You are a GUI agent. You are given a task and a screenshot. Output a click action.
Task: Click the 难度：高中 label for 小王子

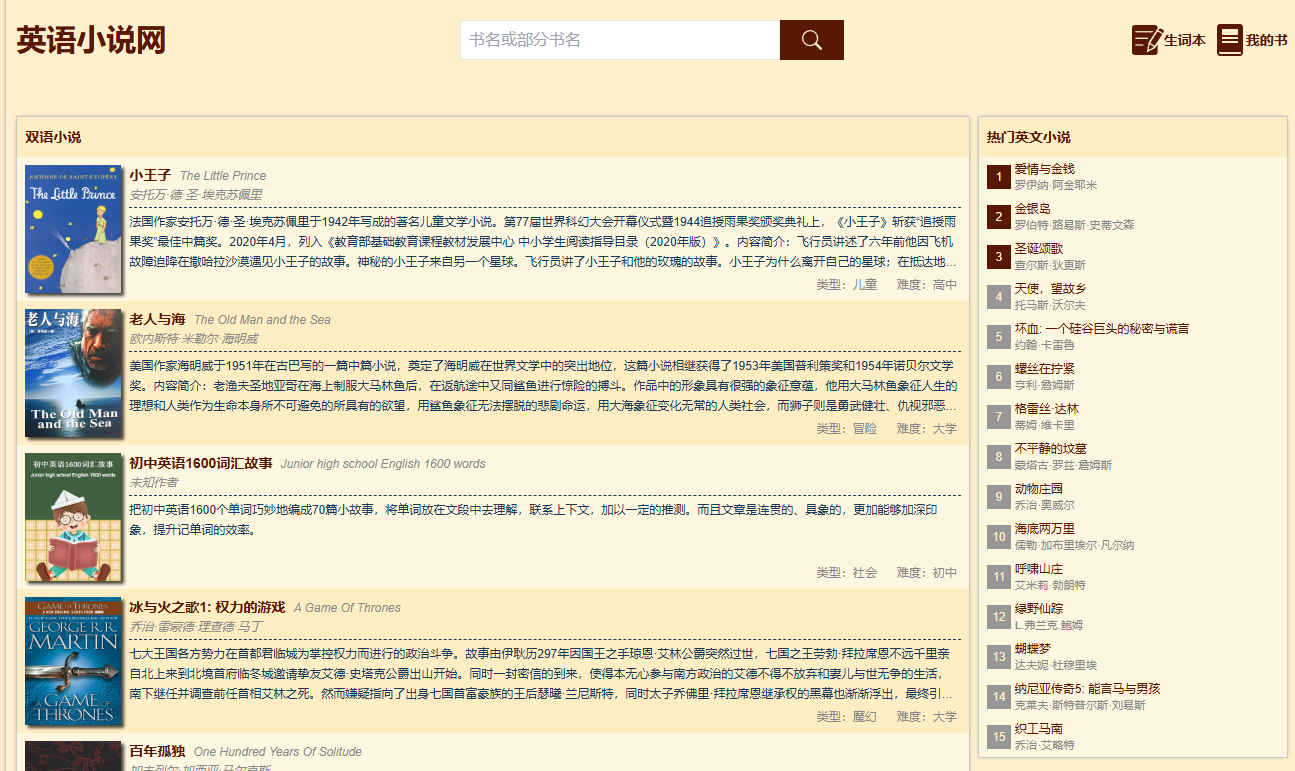click(x=926, y=285)
